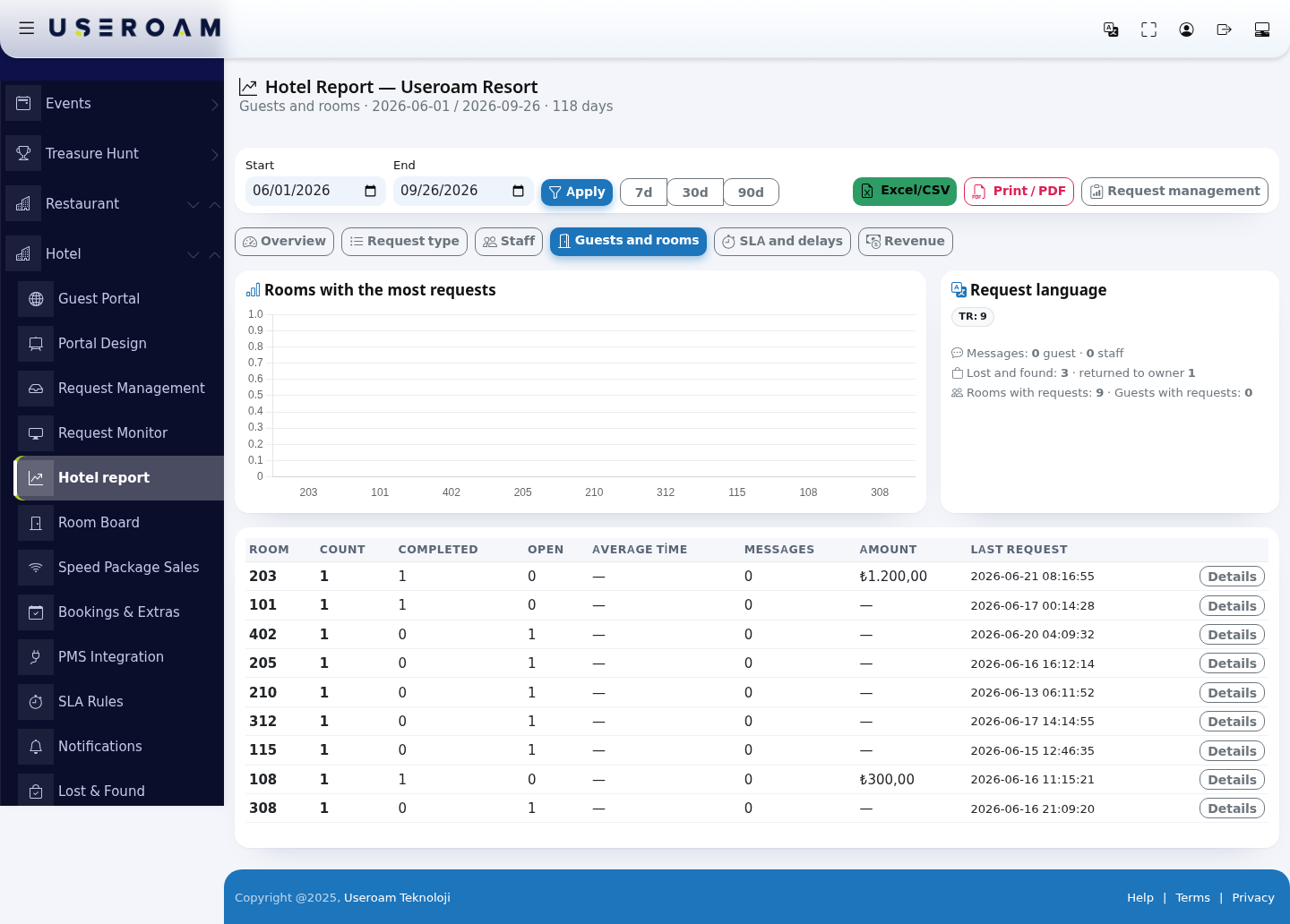Open Details for room 308
This screenshot has height=924, width=1290.
(1232, 808)
